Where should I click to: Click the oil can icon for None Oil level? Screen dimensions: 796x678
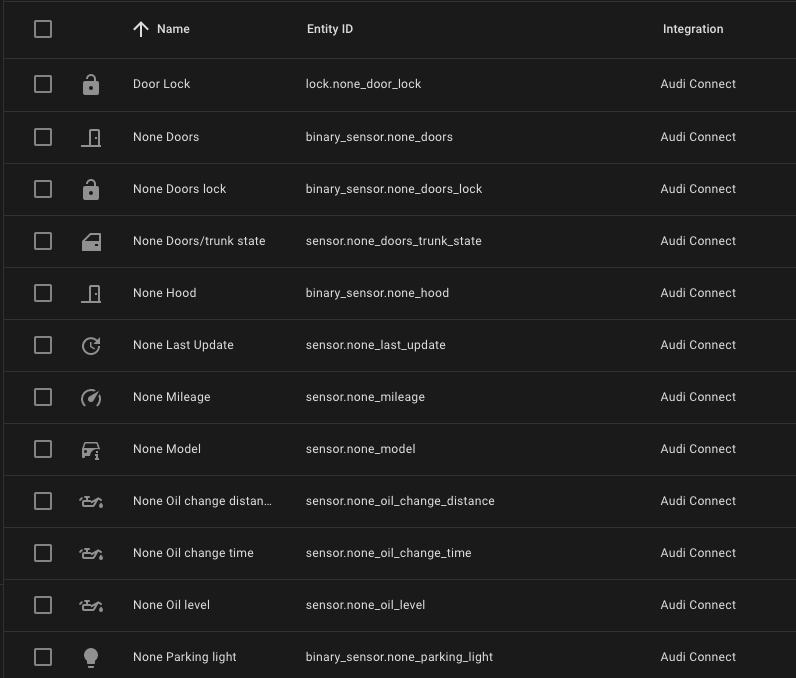[91, 605]
